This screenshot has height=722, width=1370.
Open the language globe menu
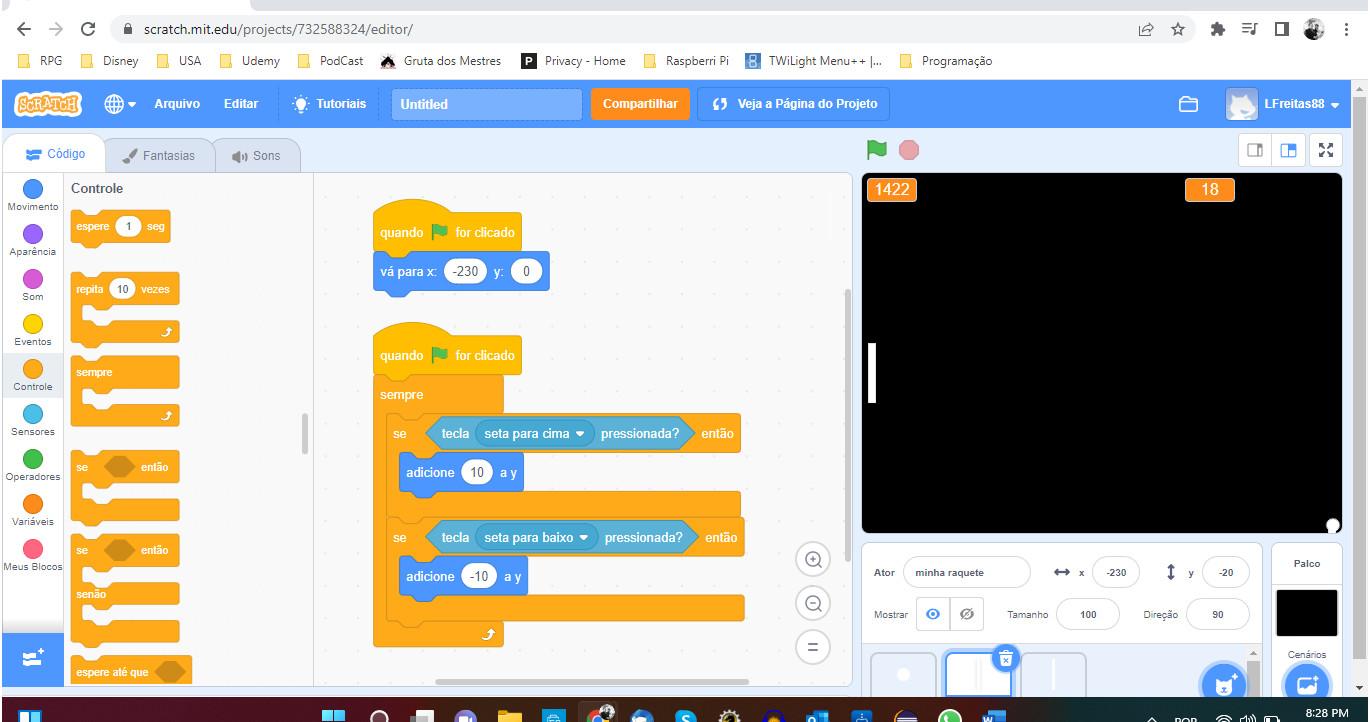(x=120, y=104)
